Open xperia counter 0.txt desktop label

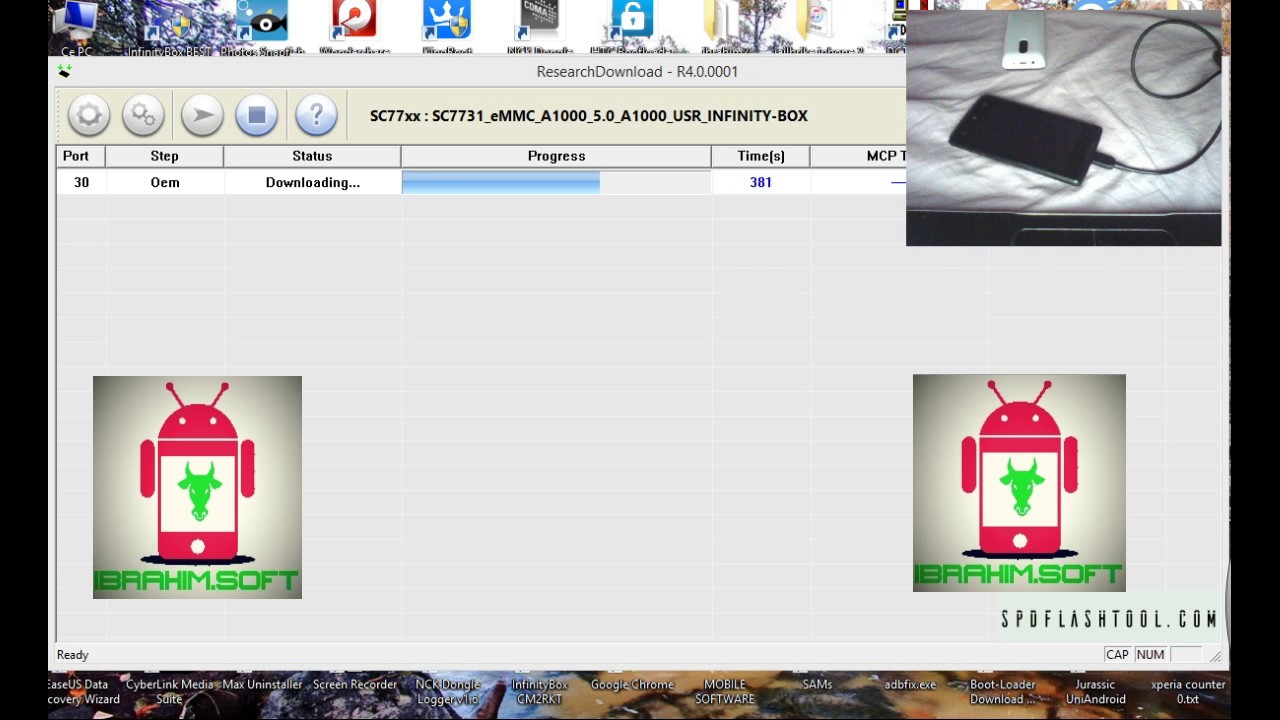(x=1188, y=692)
